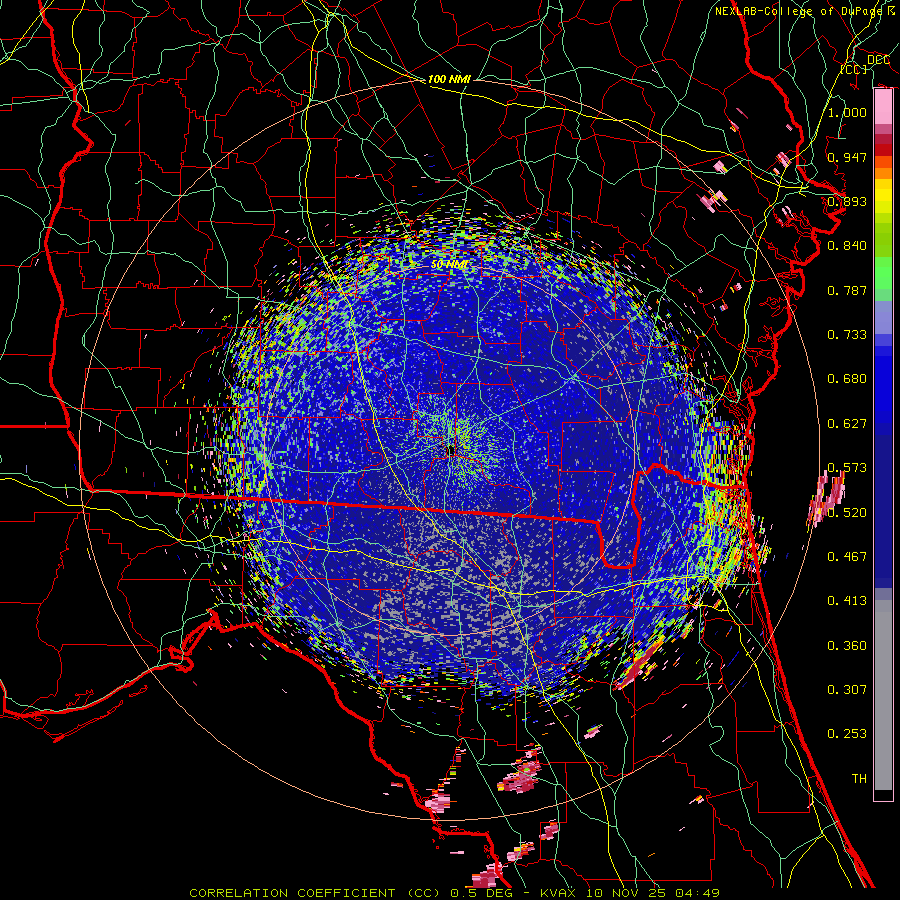Pick the yellow segment of the color bar
This screenshot has width=900, height=900.
883,197
